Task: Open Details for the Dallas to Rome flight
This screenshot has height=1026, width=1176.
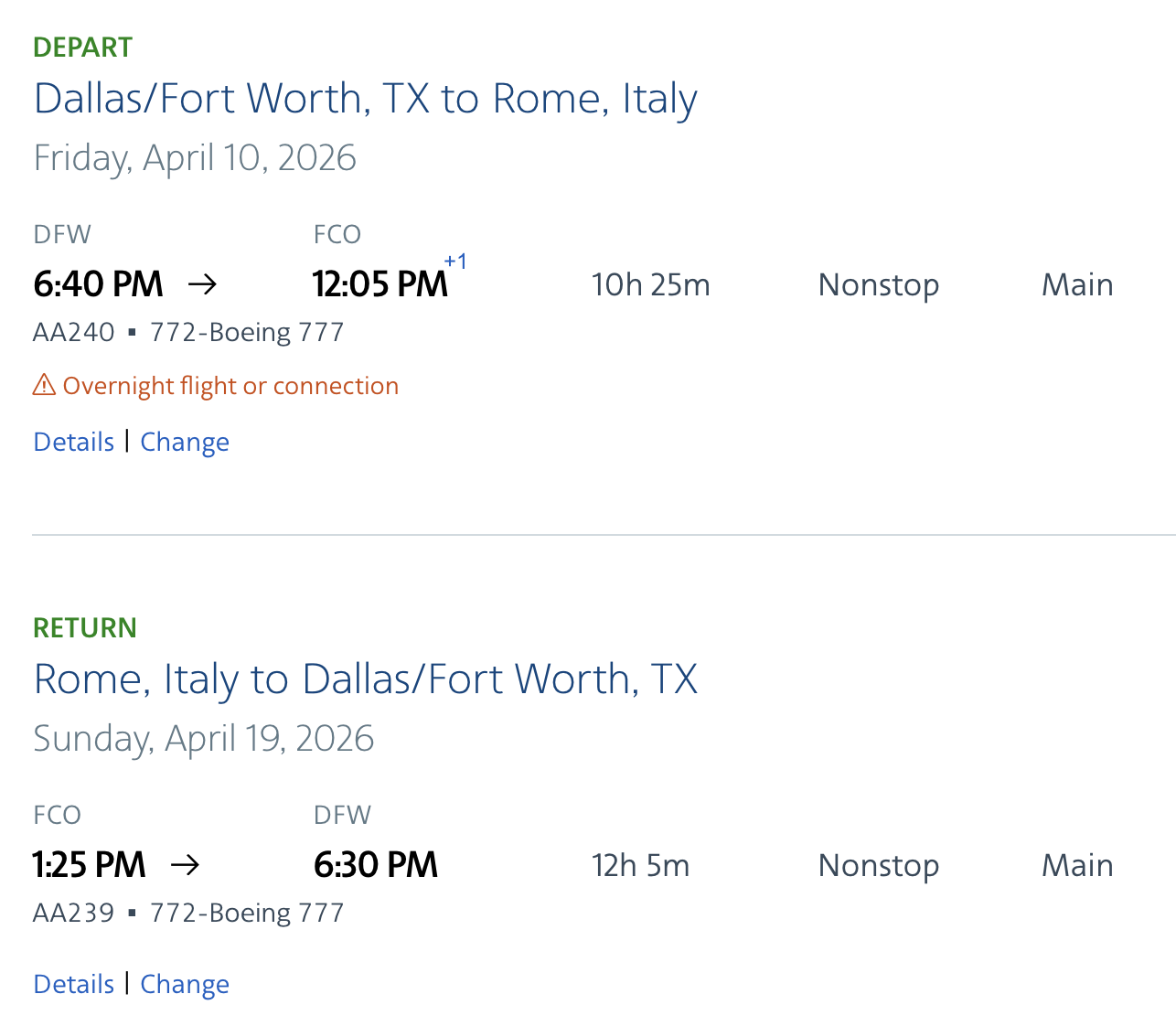Action: click(74, 442)
